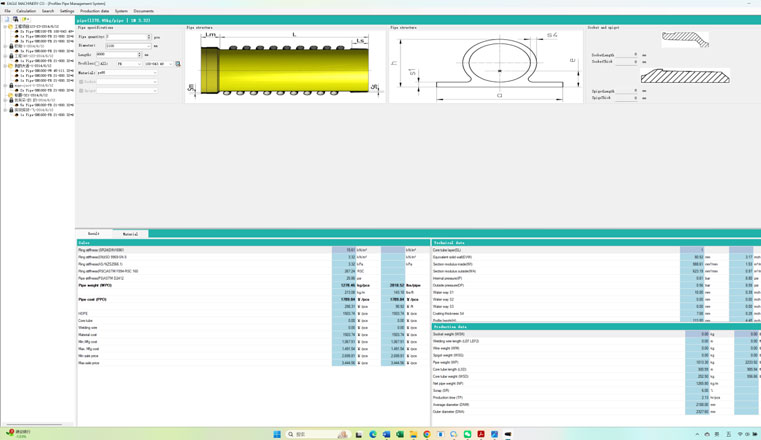Click the Windows Start button

(277, 434)
